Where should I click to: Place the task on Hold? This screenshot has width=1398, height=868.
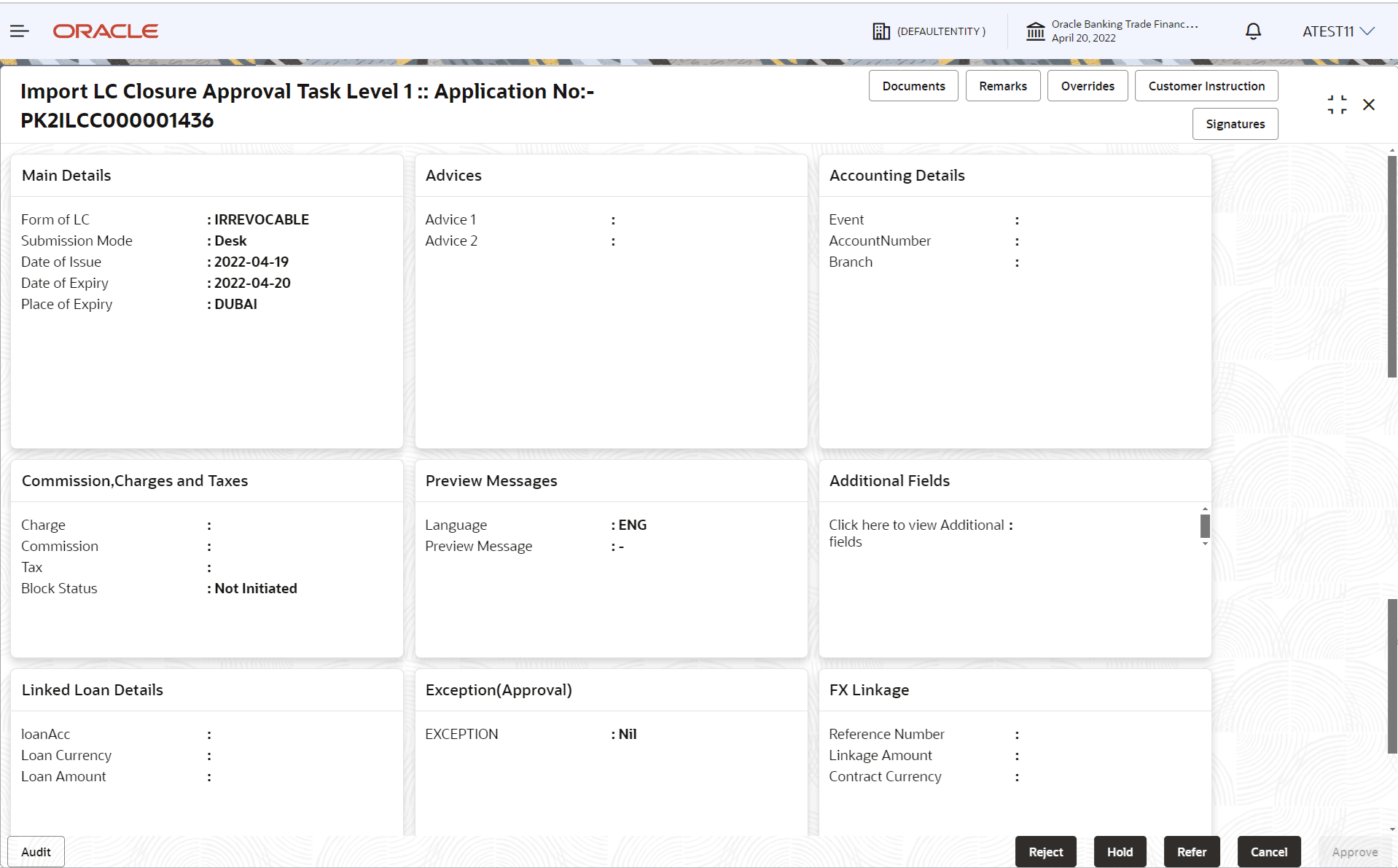[1119, 851]
